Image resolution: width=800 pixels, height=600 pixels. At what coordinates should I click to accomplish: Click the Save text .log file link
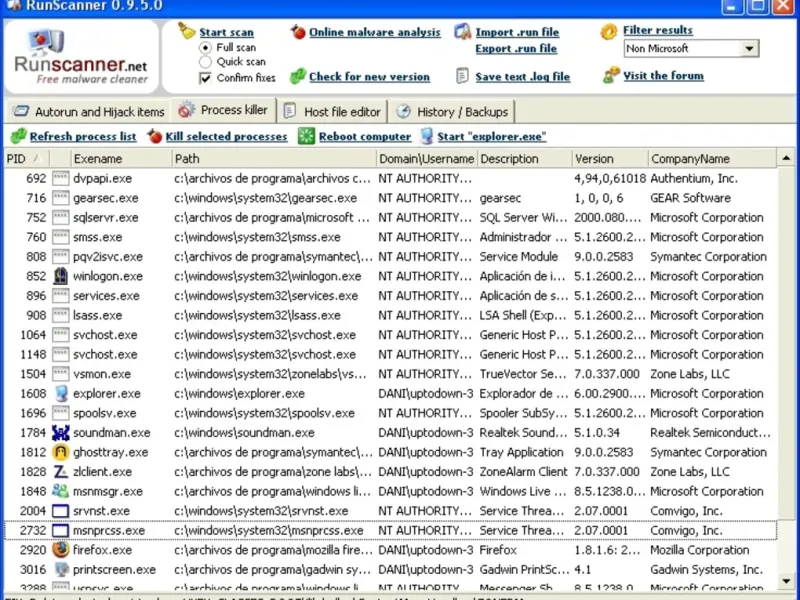coord(522,77)
